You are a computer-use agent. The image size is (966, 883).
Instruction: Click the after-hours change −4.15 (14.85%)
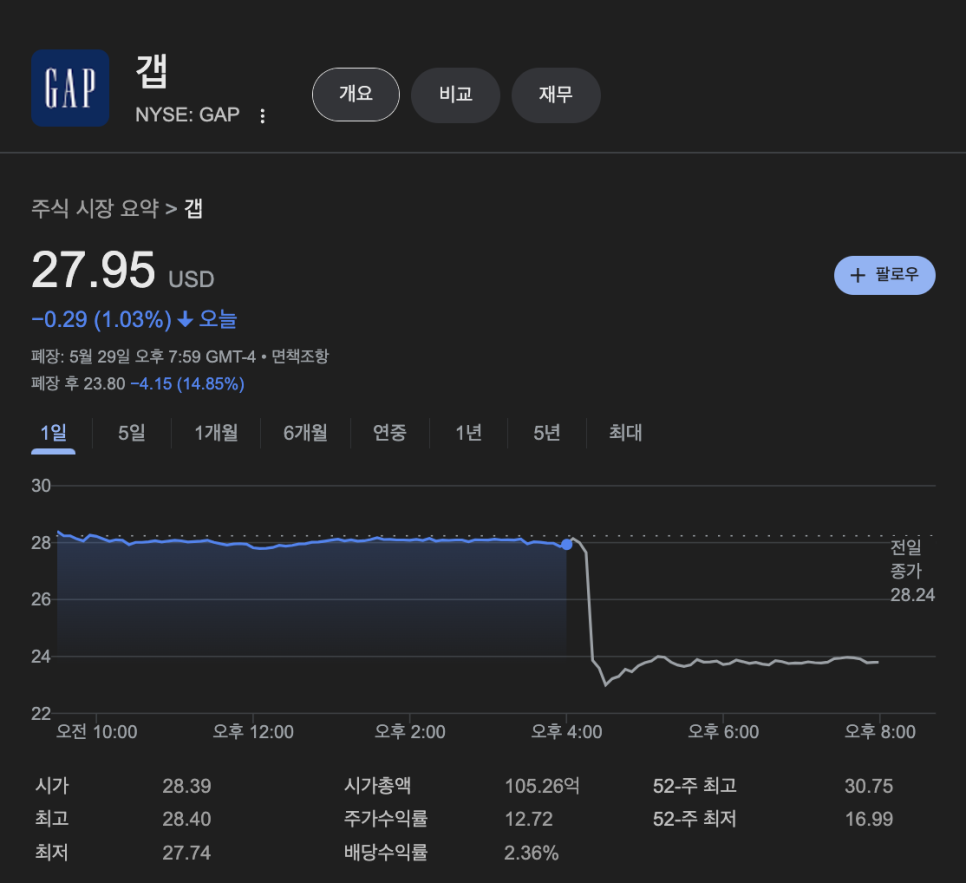point(187,384)
